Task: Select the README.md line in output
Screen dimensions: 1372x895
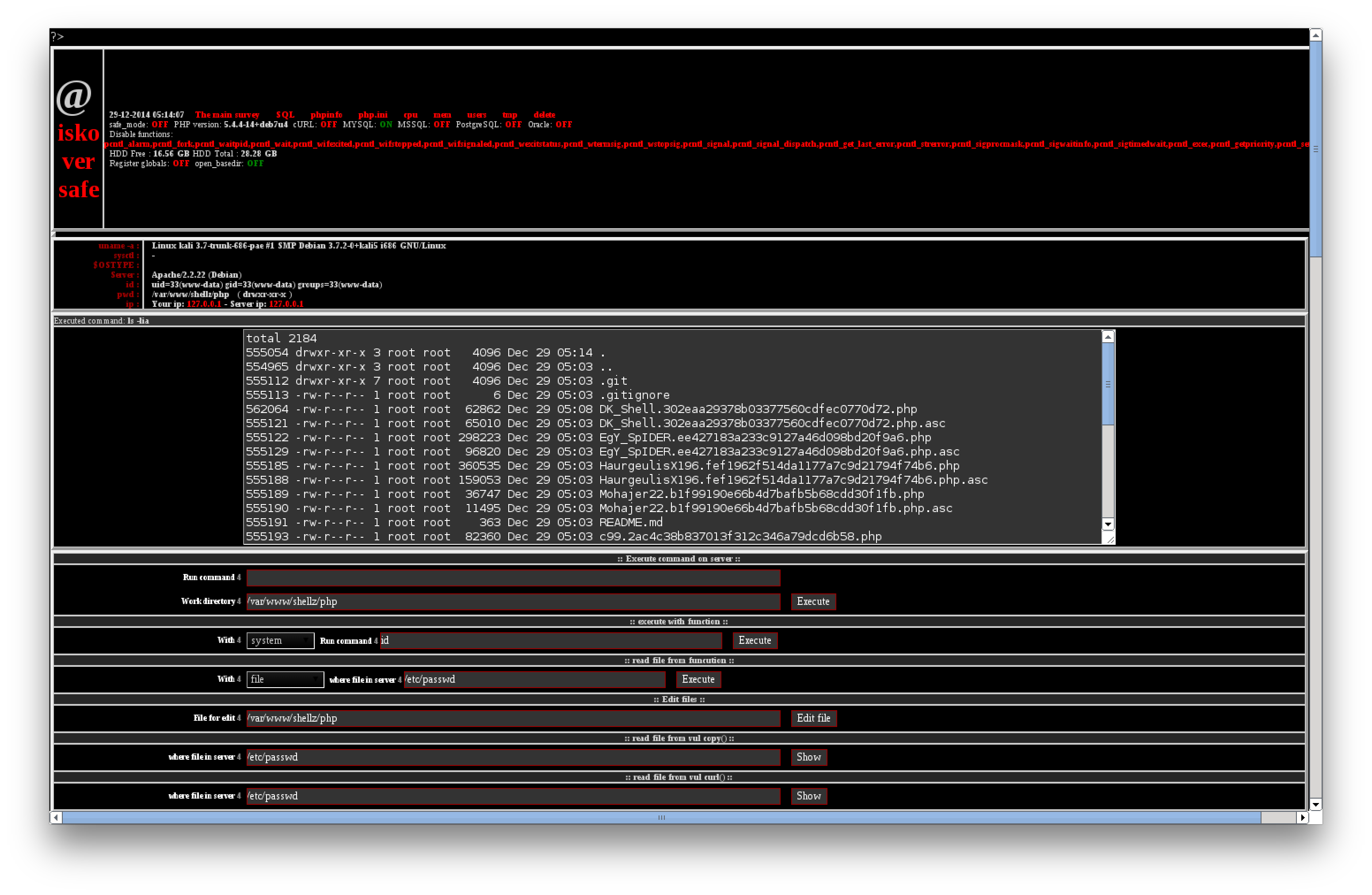Action: pos(454,523)
